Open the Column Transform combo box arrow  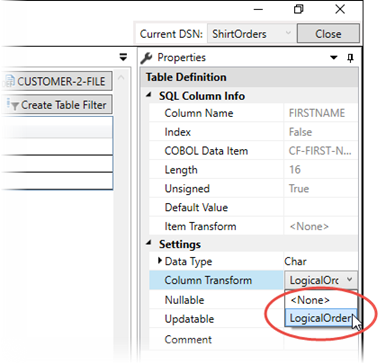pos(349,279)
